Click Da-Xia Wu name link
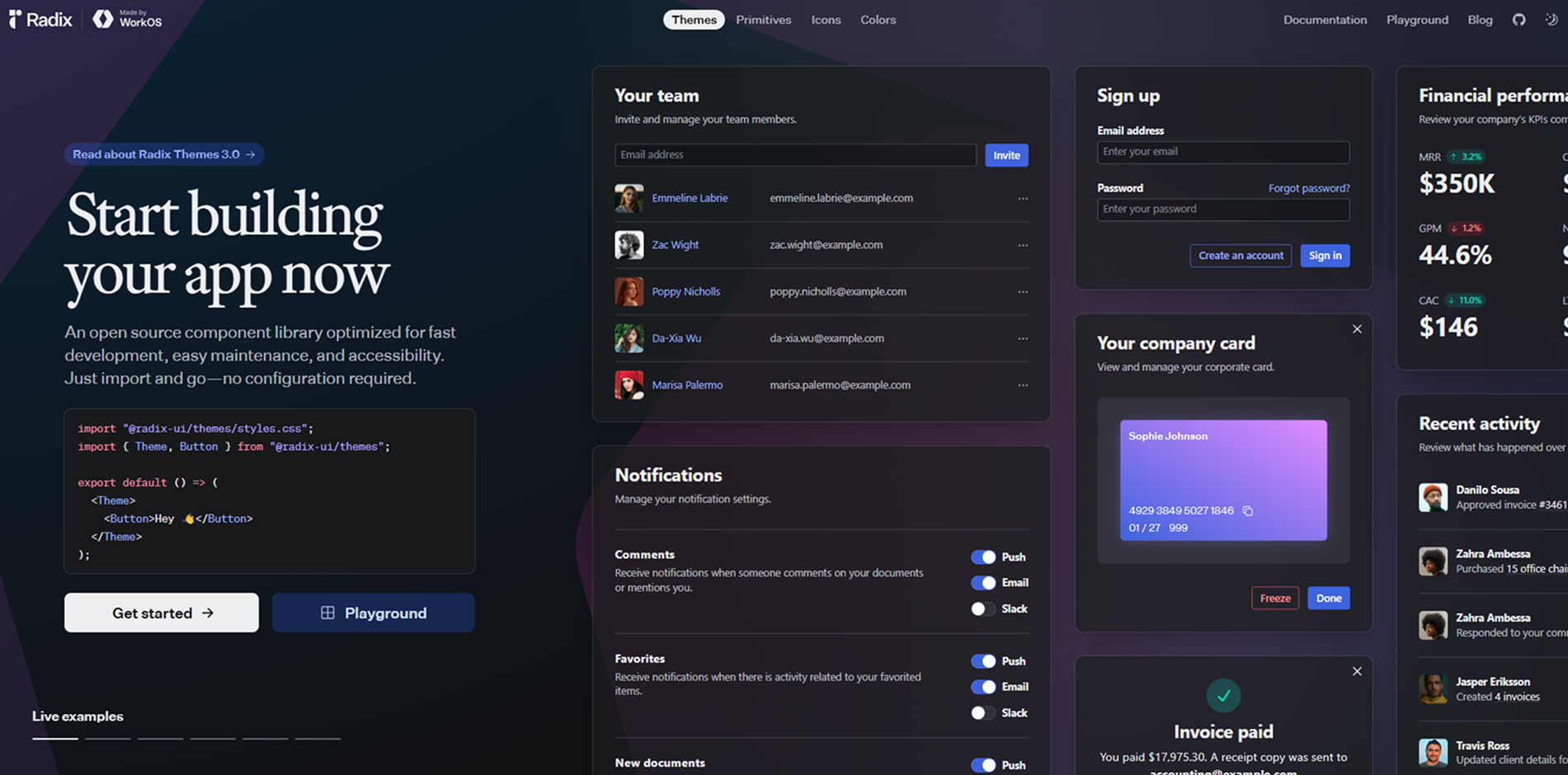The image size is (1568, 775). pos(676,338)
